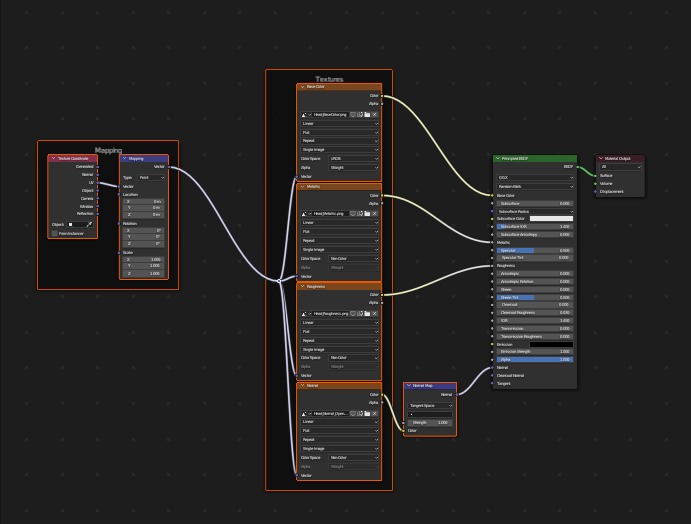691x524 pixels.
Task: Click the fake user shield in Normal texture node
Action: tap(353, 413)
